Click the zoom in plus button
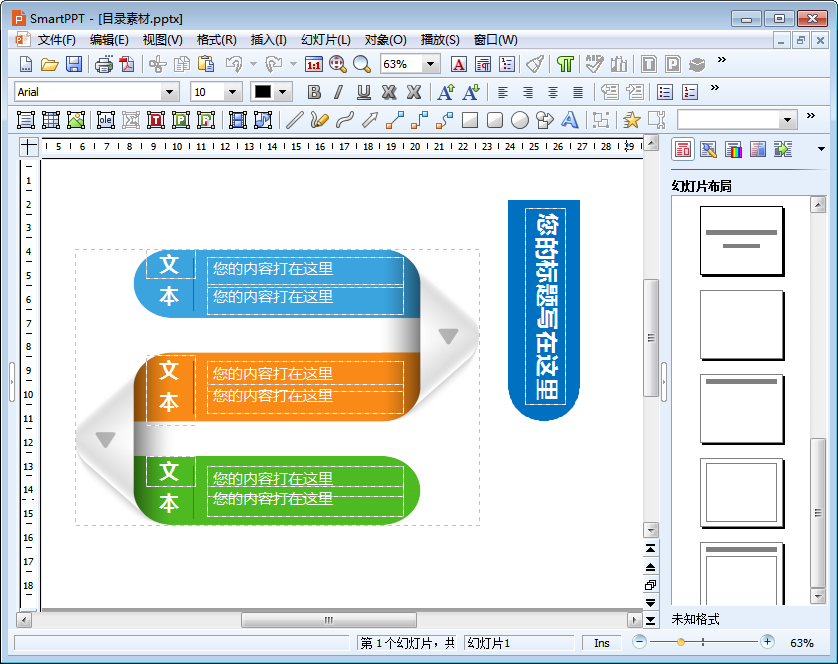838x664 pixels. 767,642
